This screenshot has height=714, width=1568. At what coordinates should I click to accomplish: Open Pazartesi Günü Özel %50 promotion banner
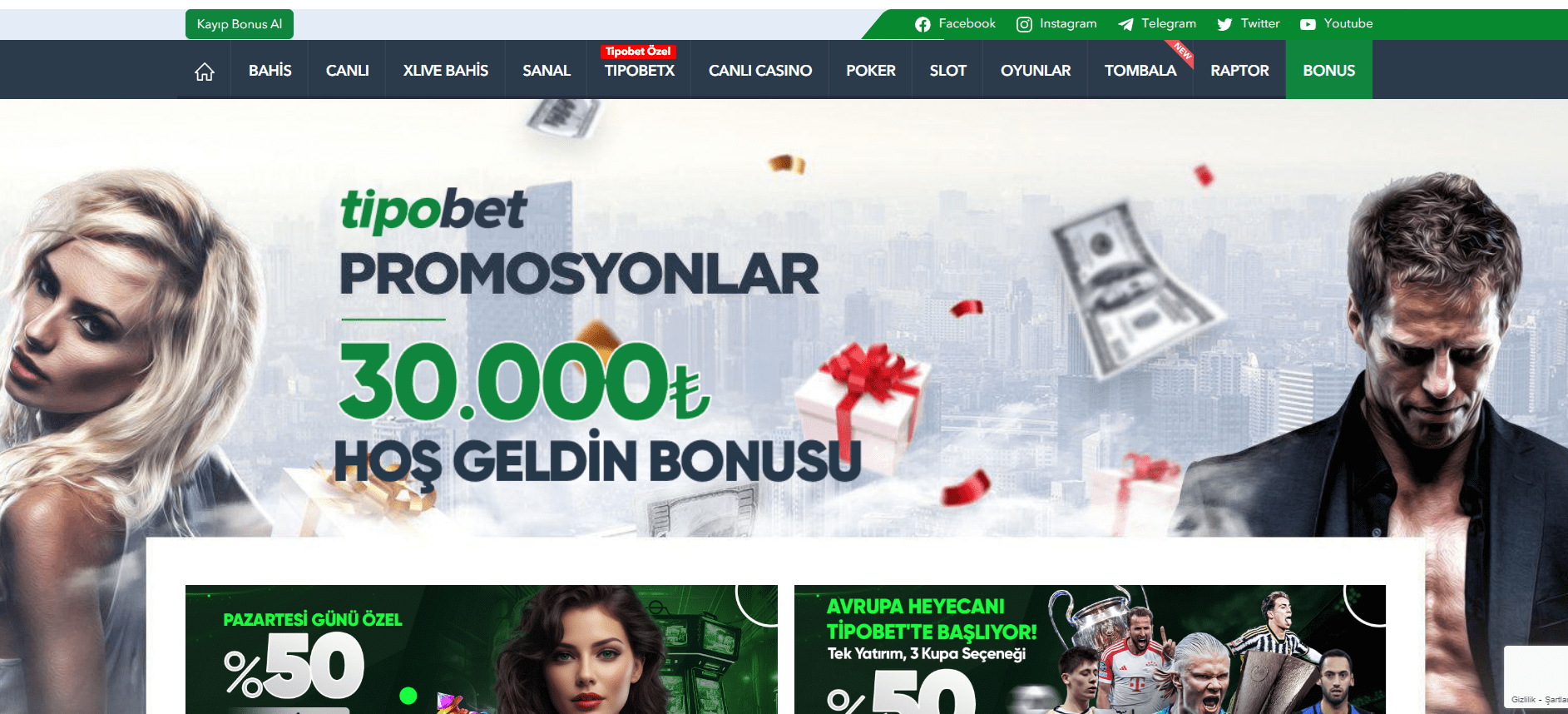pyautogui.click(x=481, y=649)
